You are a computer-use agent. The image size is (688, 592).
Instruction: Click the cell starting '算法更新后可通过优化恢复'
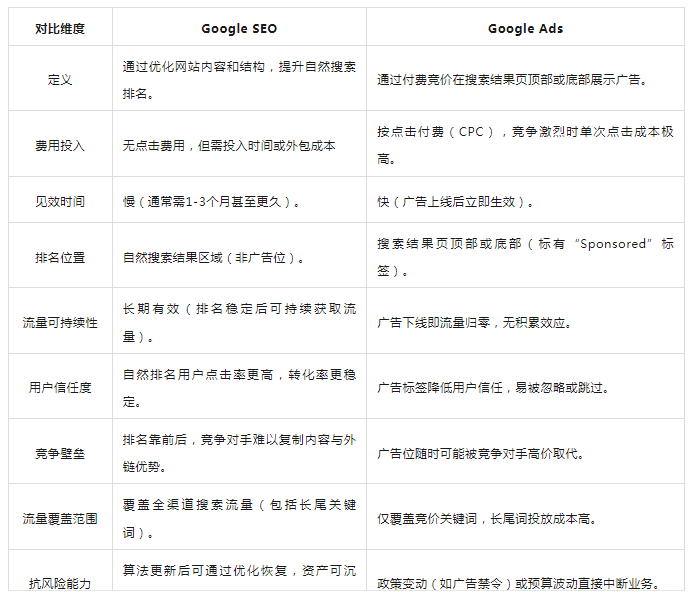[239, 570]
